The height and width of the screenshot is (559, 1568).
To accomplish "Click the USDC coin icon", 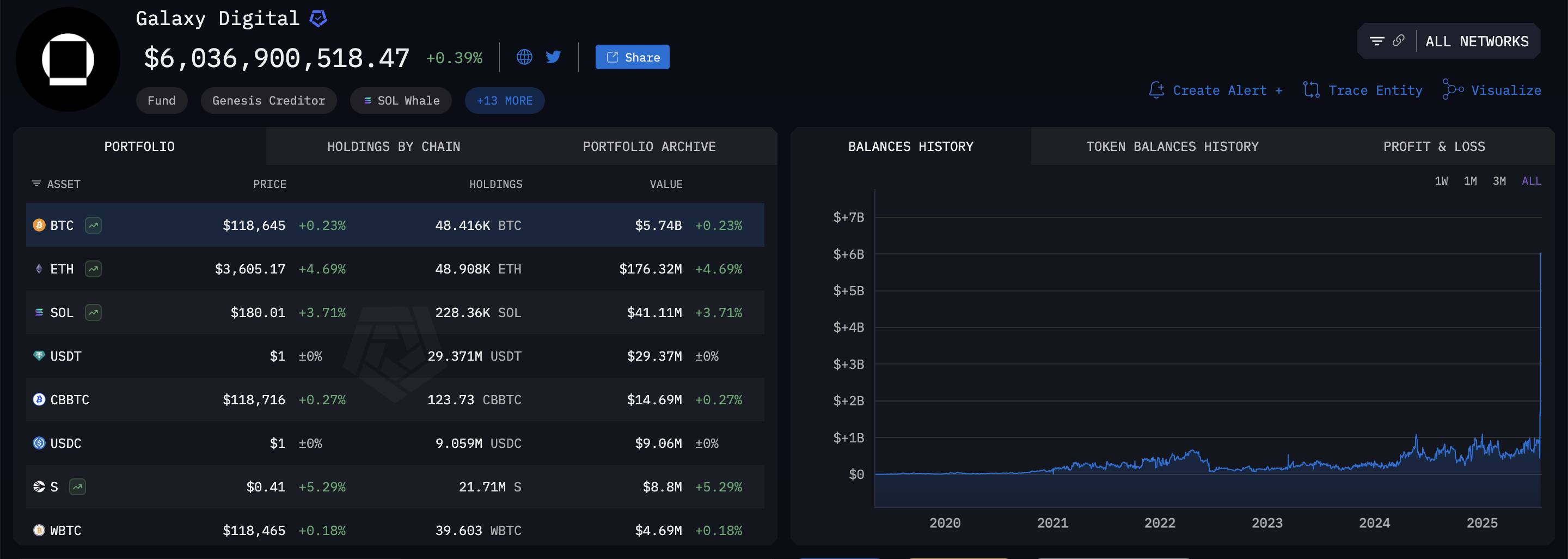I will (x=39, y=443).
